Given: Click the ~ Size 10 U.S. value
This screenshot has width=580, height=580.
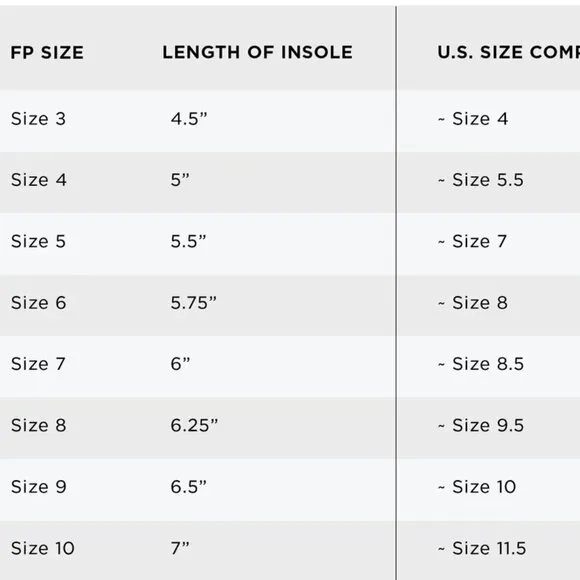Looking at the screenshot, I should click(x=477, y=486).
